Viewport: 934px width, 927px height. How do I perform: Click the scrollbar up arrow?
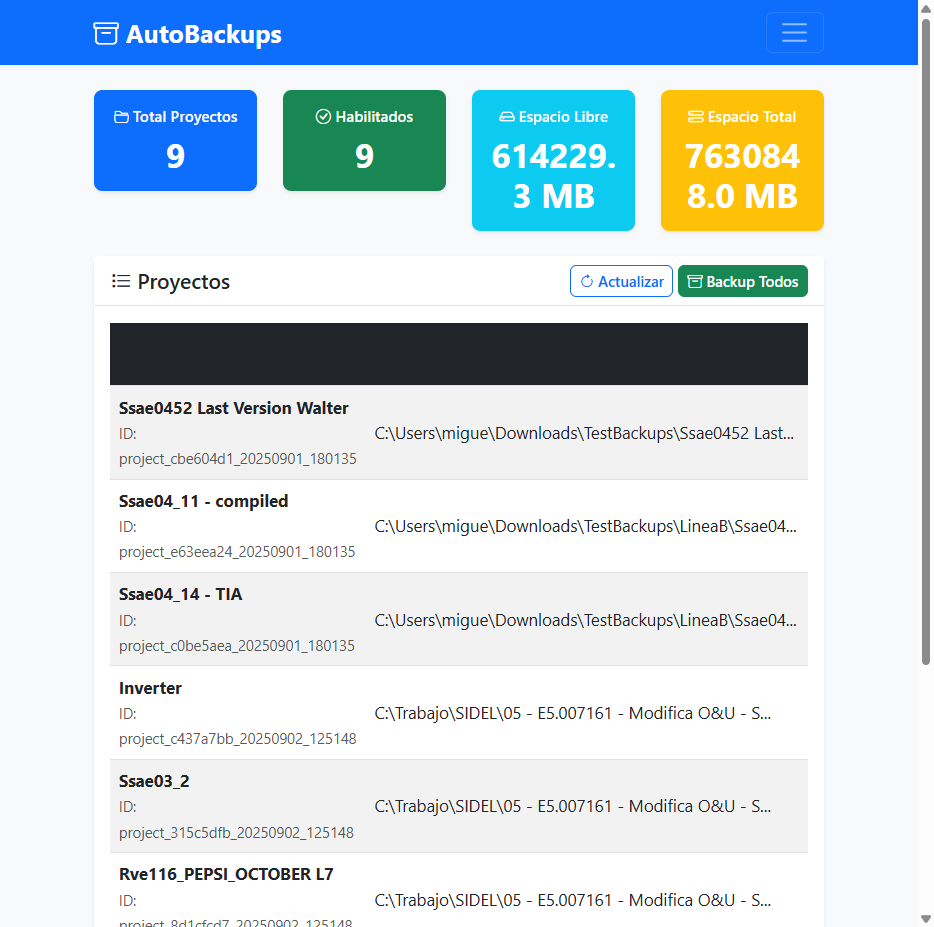(x=926, y=8)
